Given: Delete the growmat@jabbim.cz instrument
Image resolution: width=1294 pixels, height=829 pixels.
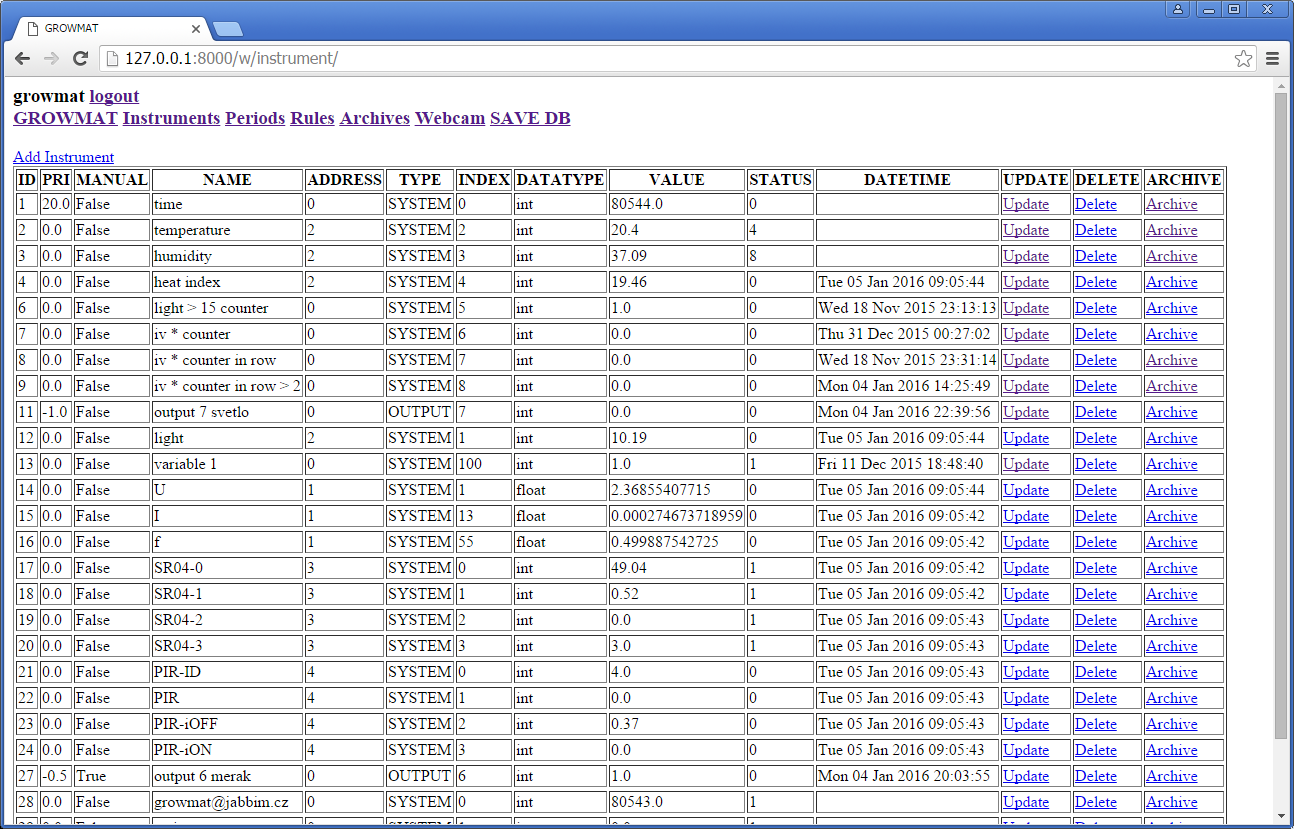Looking at the screenshot, I should (1095, 802).
